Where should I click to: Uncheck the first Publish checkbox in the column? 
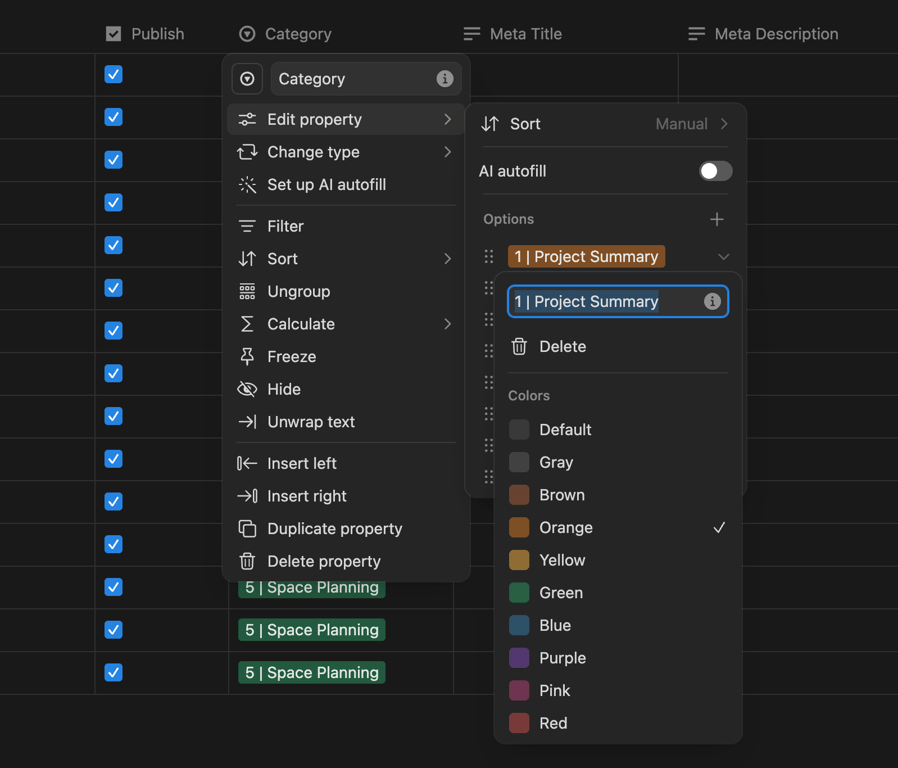[114, 75]
